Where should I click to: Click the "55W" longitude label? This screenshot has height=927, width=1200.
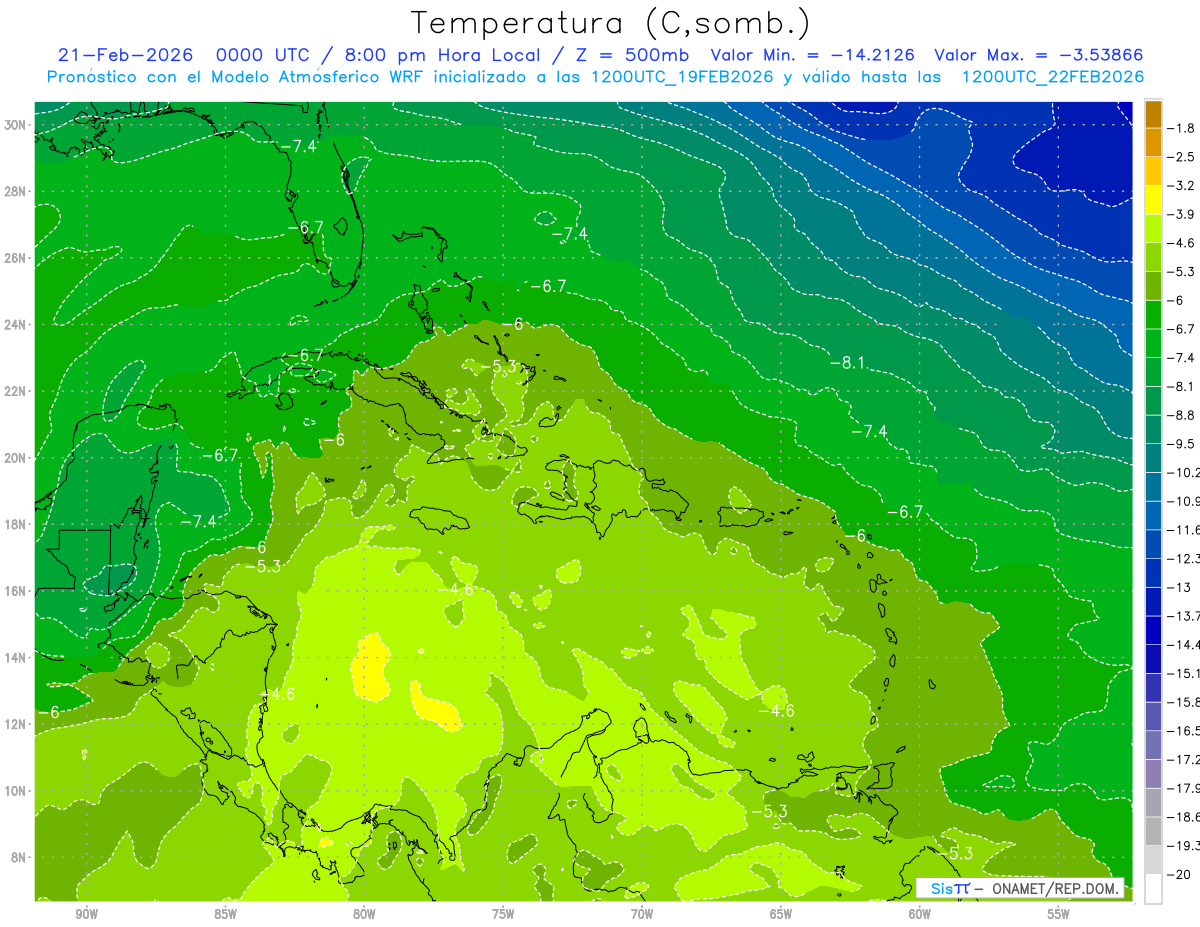coord(1059,914)
